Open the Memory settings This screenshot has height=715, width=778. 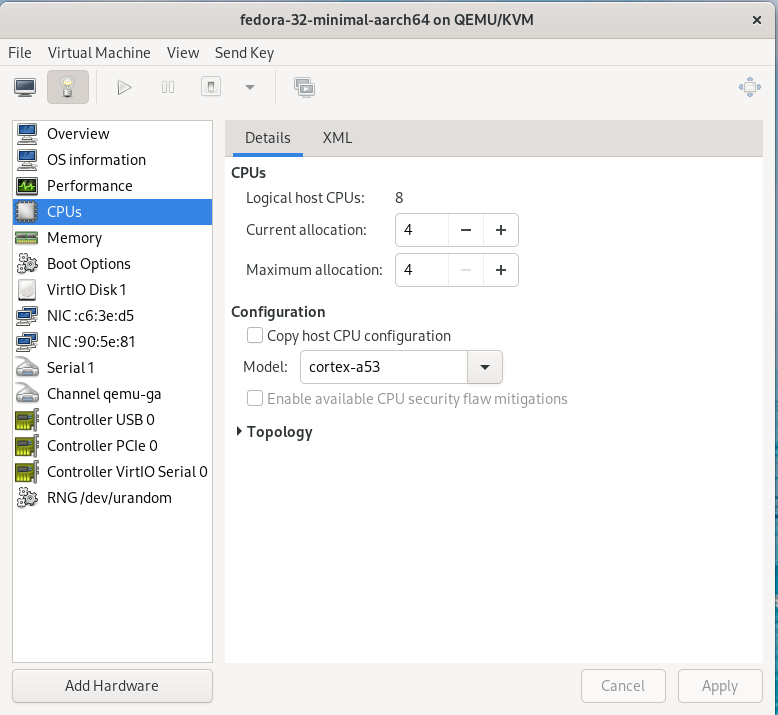(x=113, y=238)
